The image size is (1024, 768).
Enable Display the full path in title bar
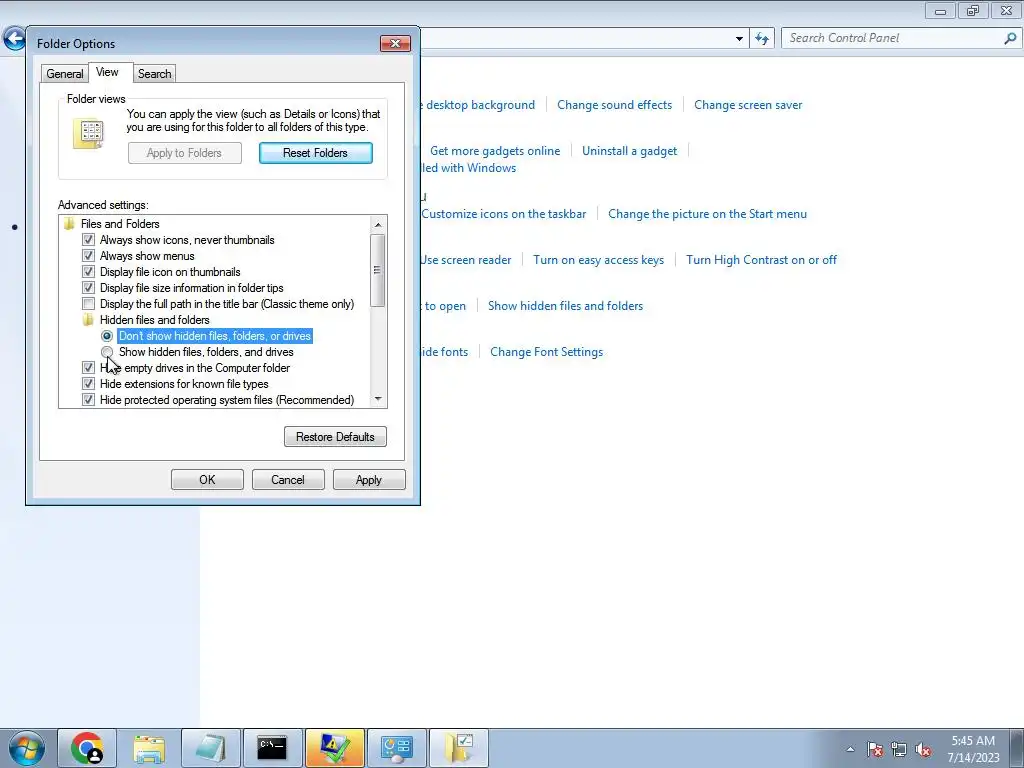88,304
